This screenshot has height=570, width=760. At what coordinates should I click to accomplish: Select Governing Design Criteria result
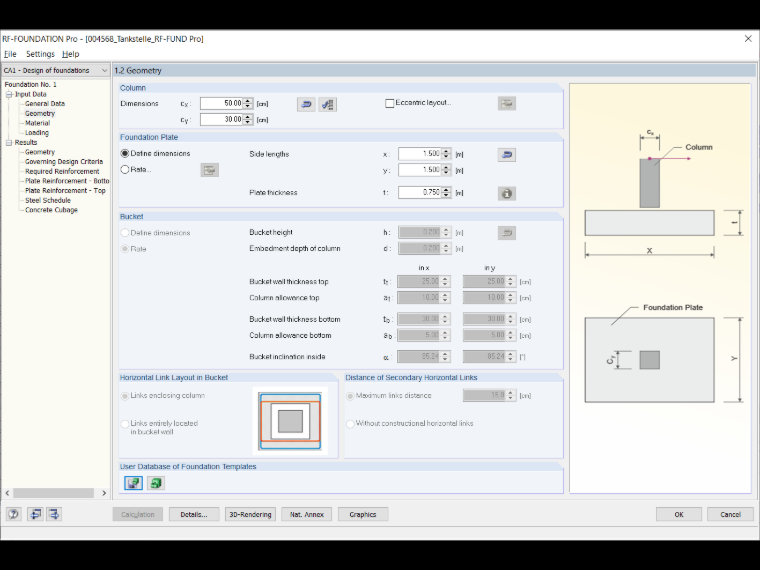click(64, 162)
